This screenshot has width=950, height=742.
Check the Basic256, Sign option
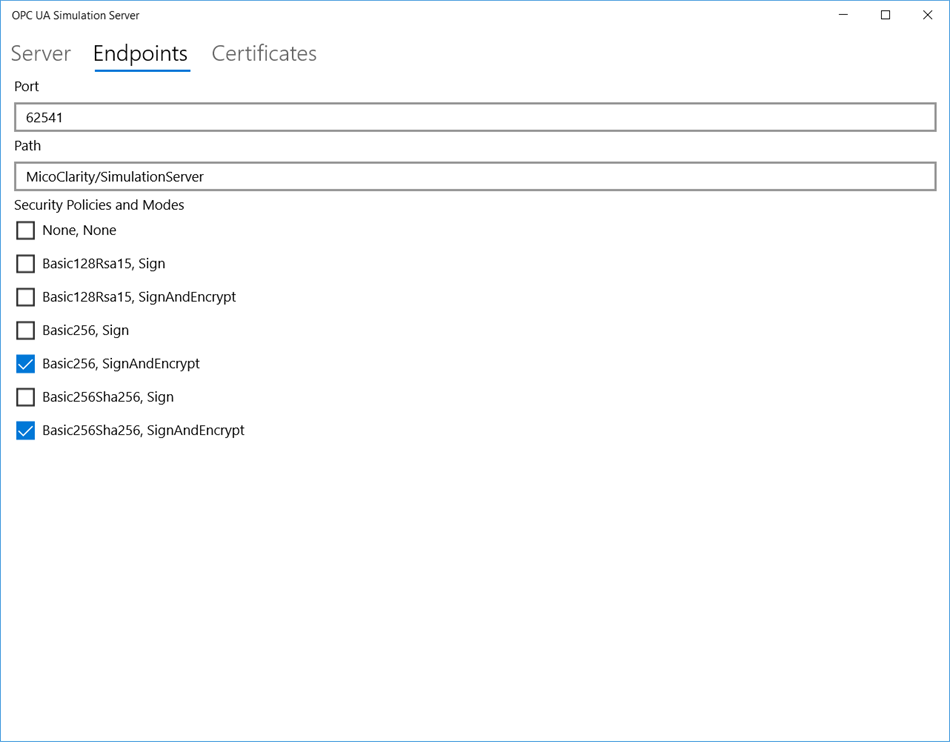pos(25,330)
